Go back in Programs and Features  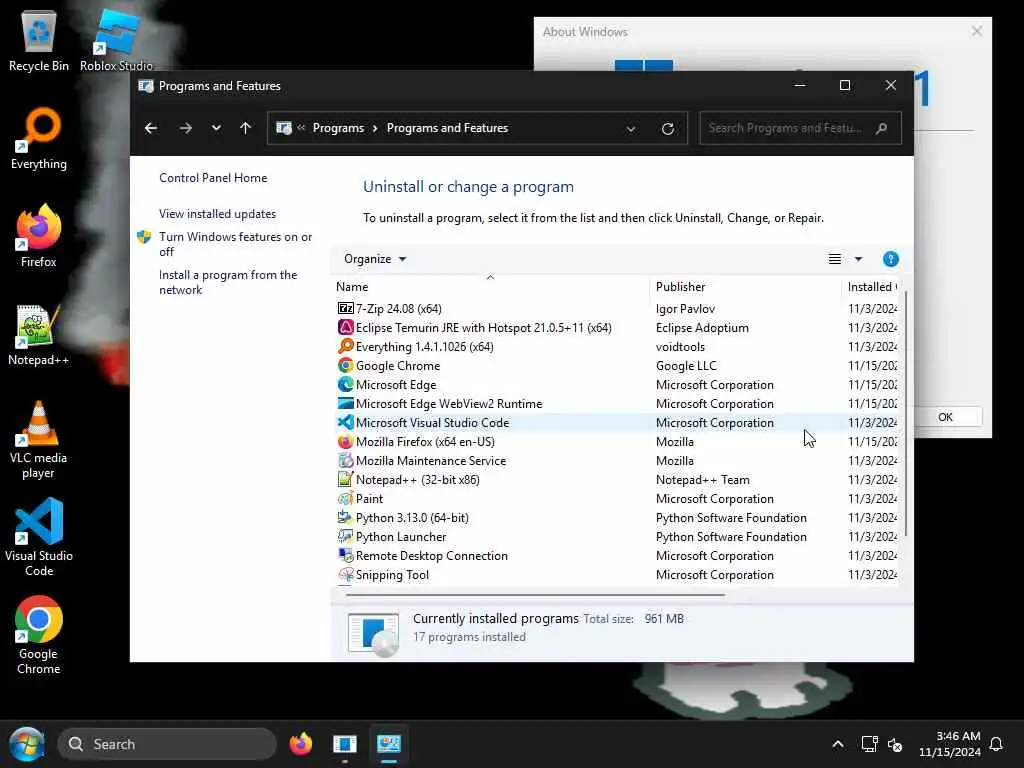pos(151,128)
